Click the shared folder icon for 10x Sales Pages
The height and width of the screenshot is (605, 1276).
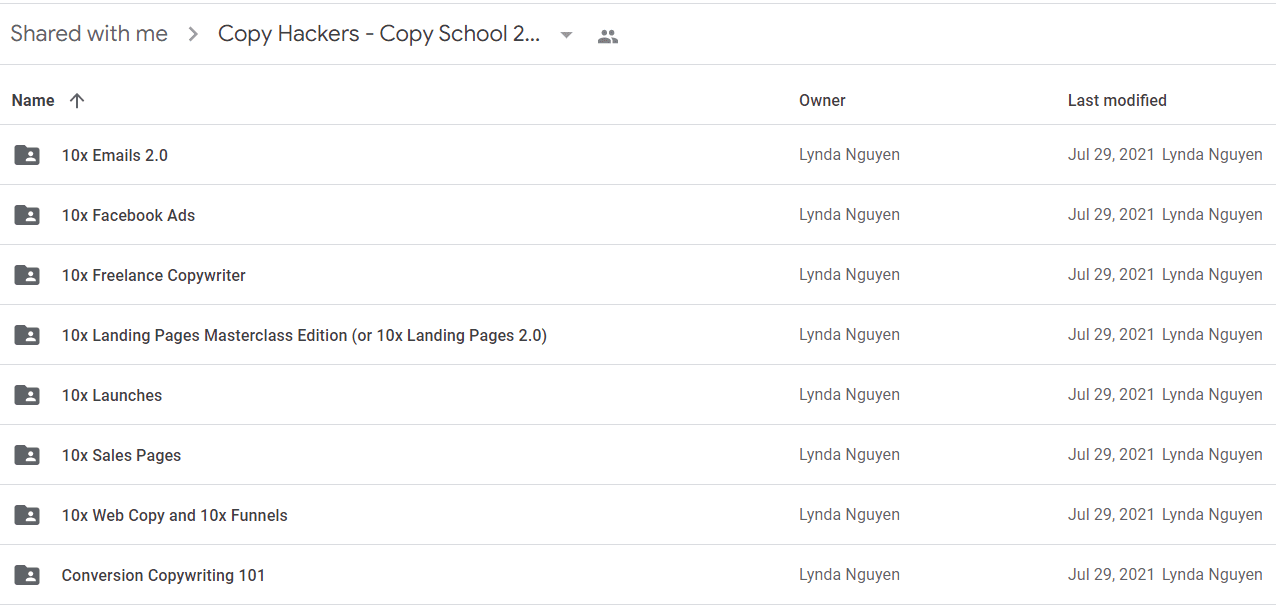27,455
